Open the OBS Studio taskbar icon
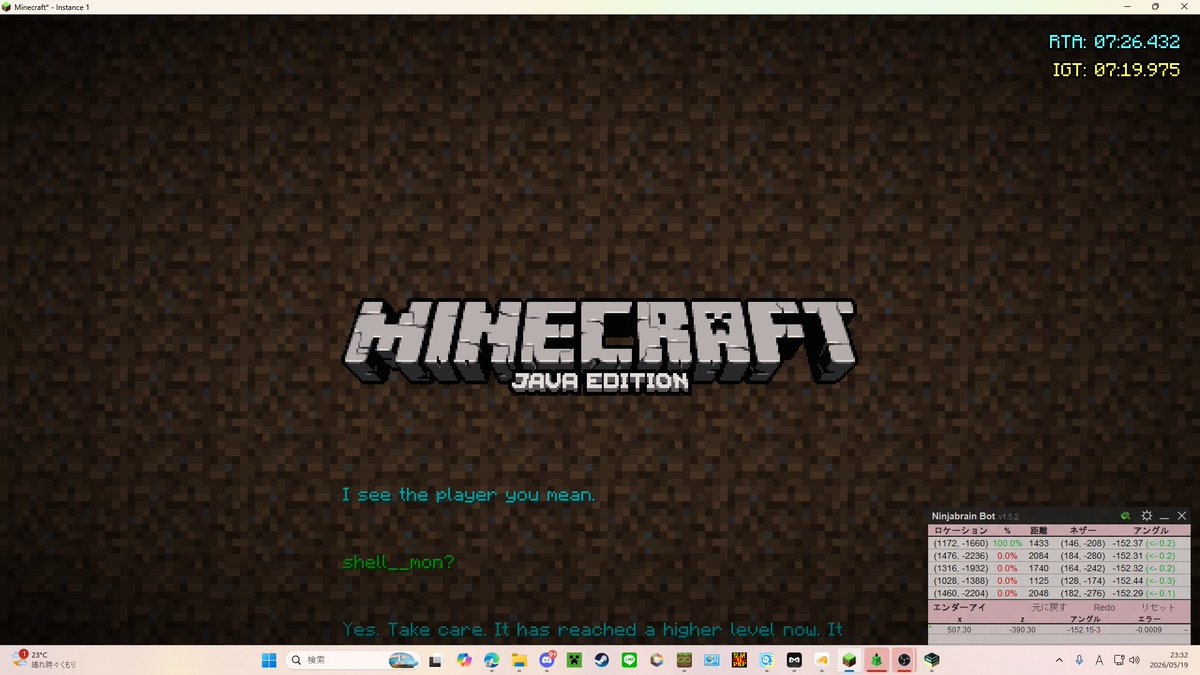 click(x=904, y=660)
